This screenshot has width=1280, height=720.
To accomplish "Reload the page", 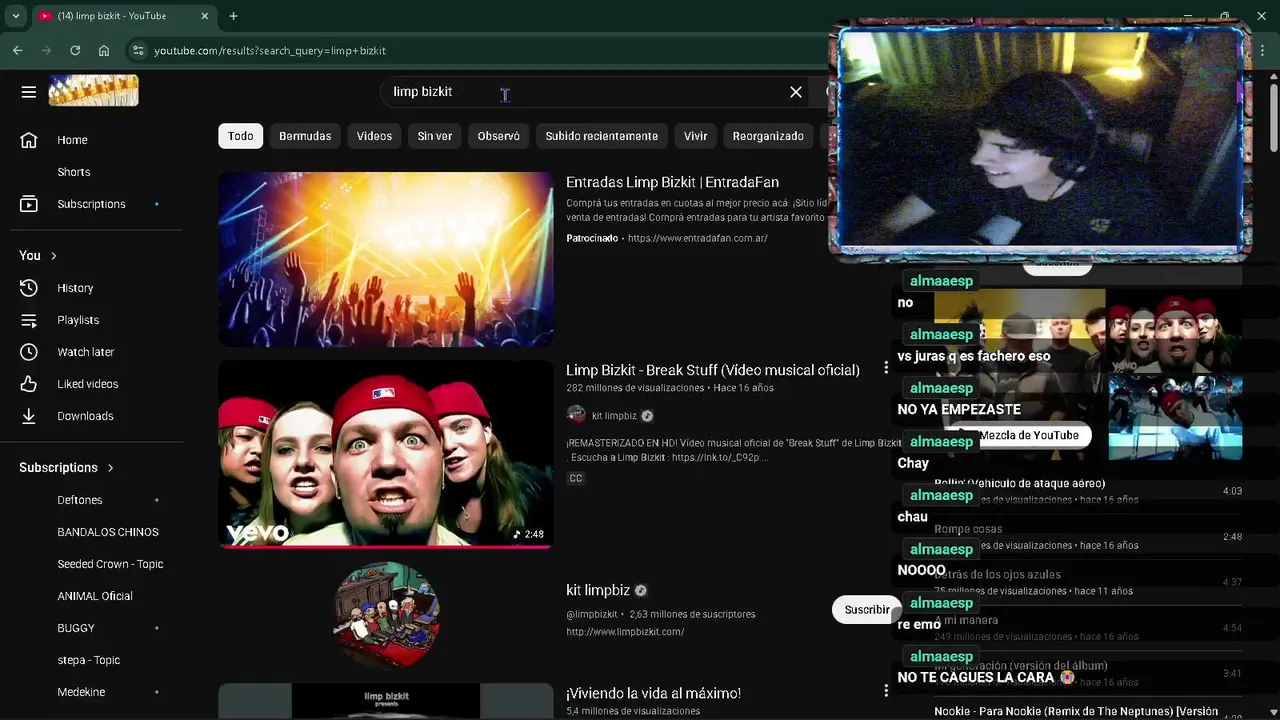I will click(x=75, y=50).
